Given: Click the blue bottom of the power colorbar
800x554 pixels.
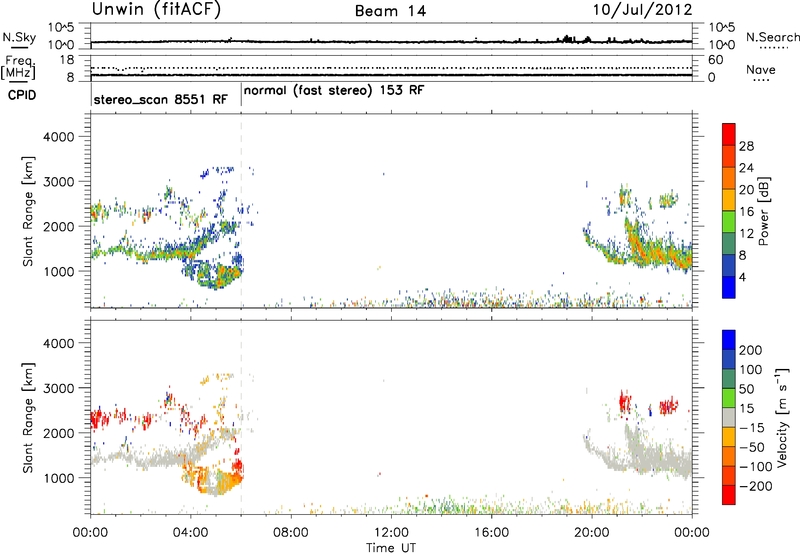Looking at the screenshot, I should click(729, 287).
